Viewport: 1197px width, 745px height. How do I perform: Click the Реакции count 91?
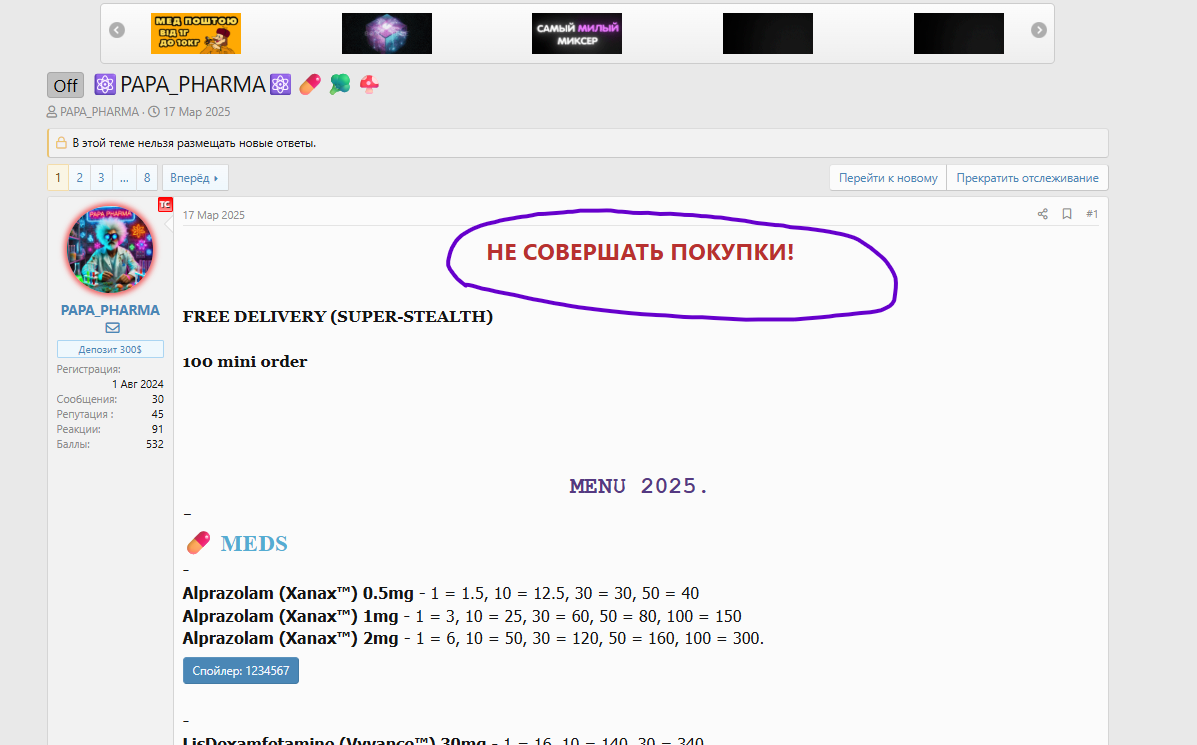tap(157, 429)
